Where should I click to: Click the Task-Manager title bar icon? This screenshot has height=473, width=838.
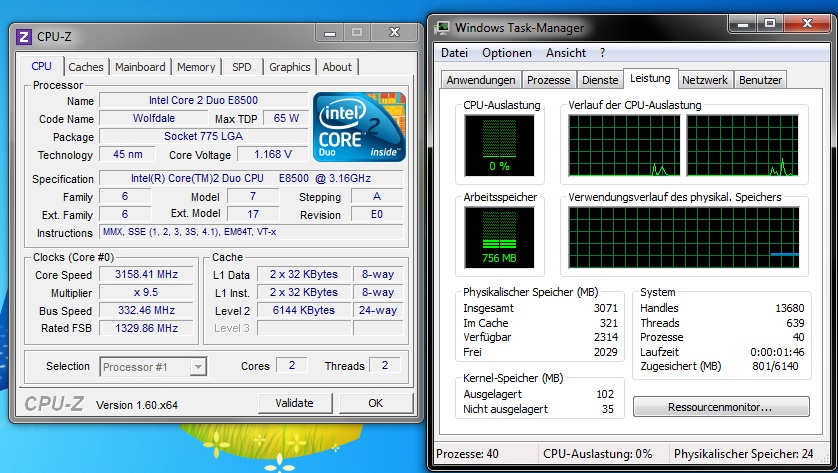click(x=442, y=28)
